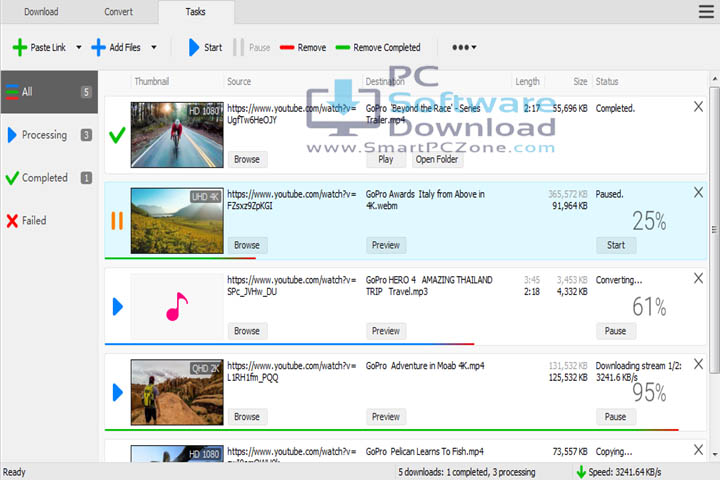Image resolution: width=720 pixels, height=480 pixels.
Task: Filter by Completed tasks in sidebar
Action: (x=49, y=178)
